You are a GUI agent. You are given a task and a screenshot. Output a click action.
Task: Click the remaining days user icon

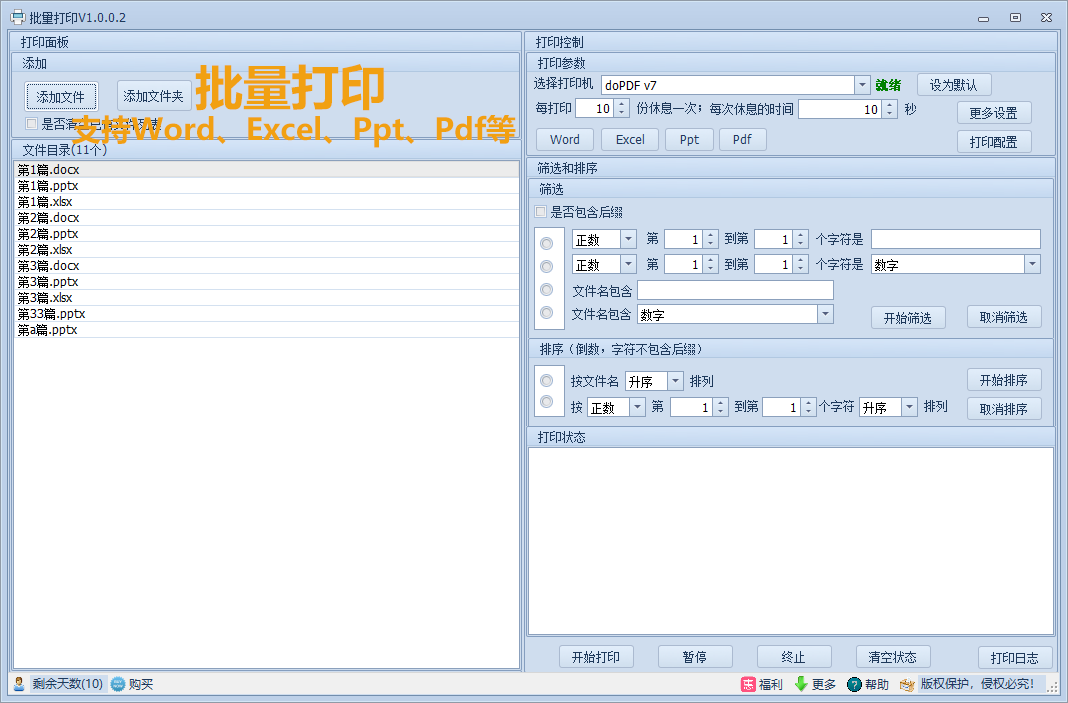[x=20, y=683]
